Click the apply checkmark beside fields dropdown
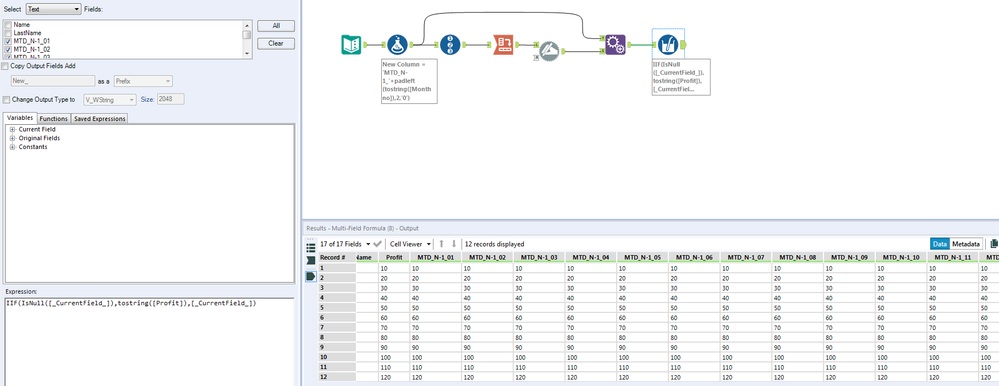The height and width of the screenshot is (386, 999). [x=377, y=244]
